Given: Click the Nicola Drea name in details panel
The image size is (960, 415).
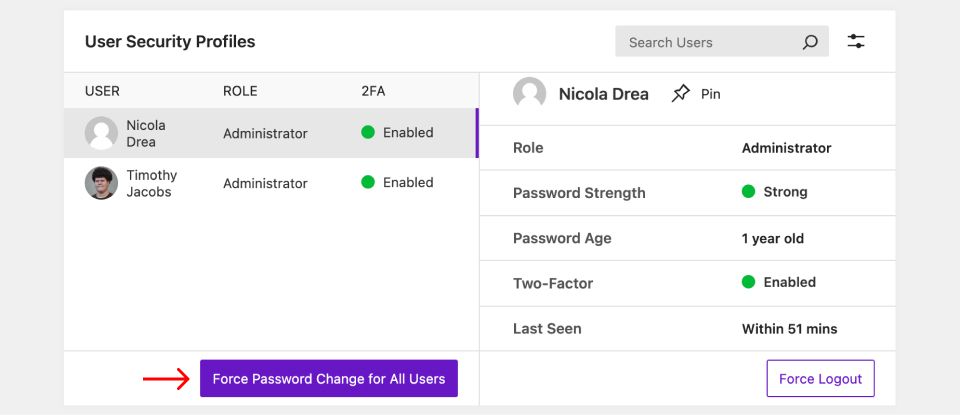Looking at the screenshot, I should pyautogui.click(x=603, y=94).
